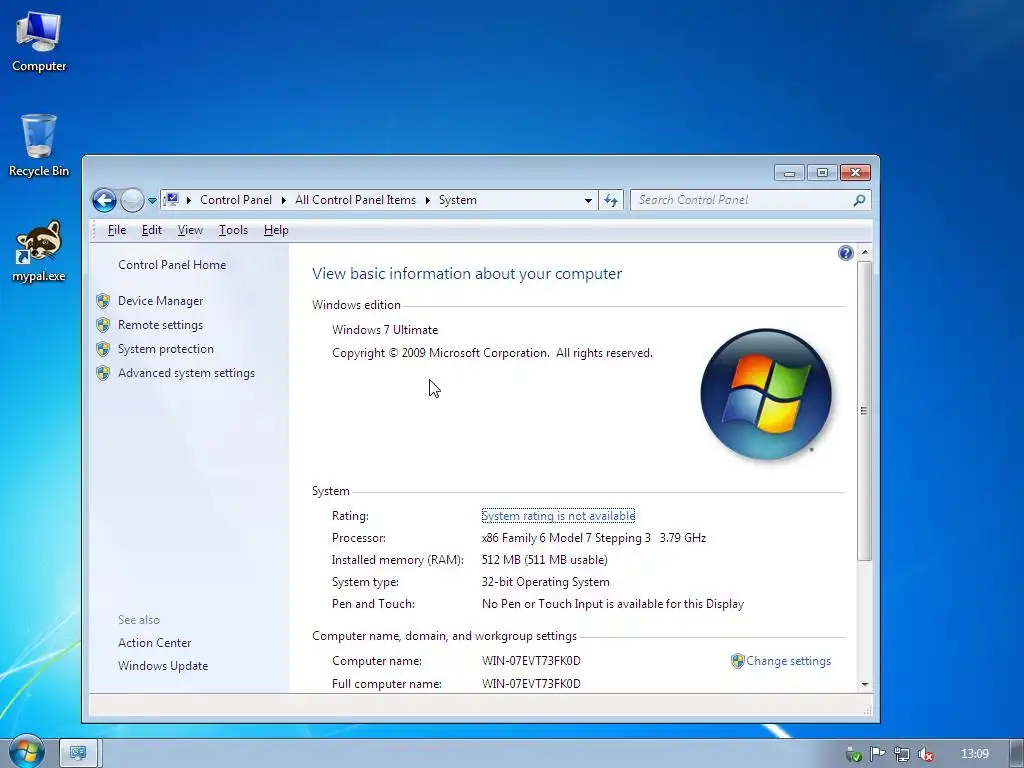Minimize the System window
The image size is (1024, 768).
789,172
